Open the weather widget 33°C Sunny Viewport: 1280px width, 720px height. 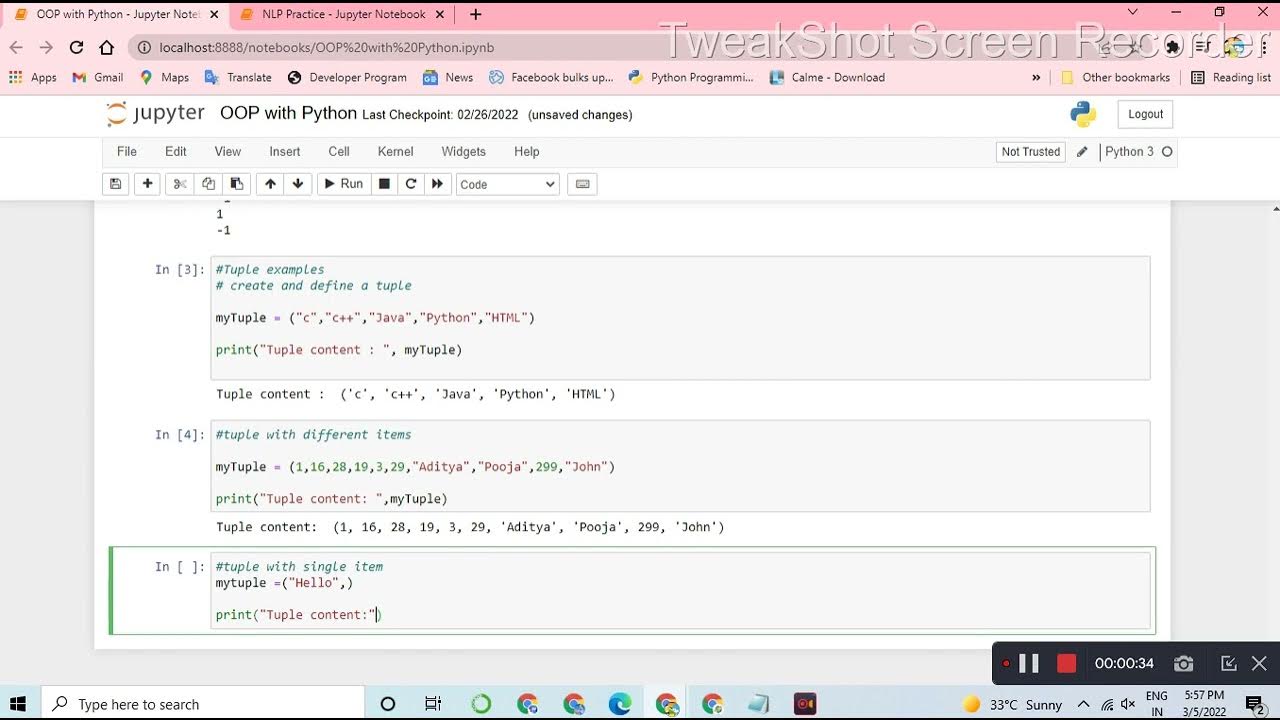[x=1011, y=704]
